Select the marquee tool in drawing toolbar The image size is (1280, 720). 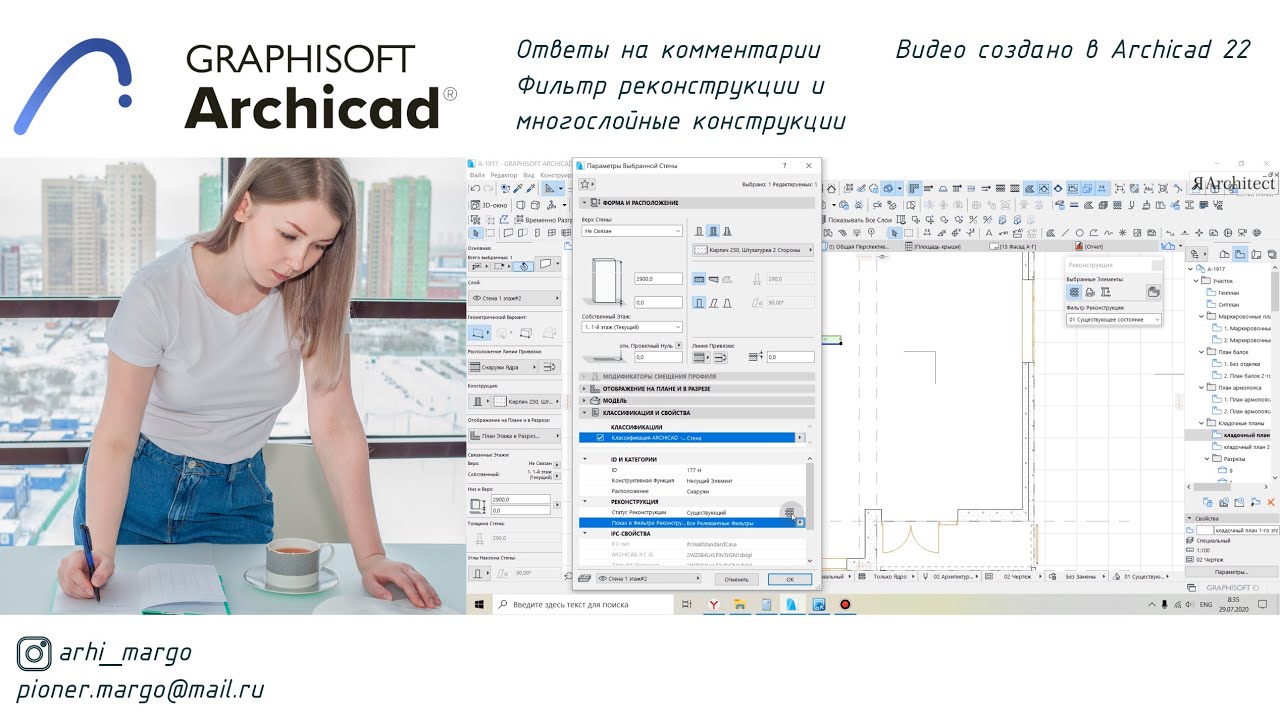click(909, 233)
